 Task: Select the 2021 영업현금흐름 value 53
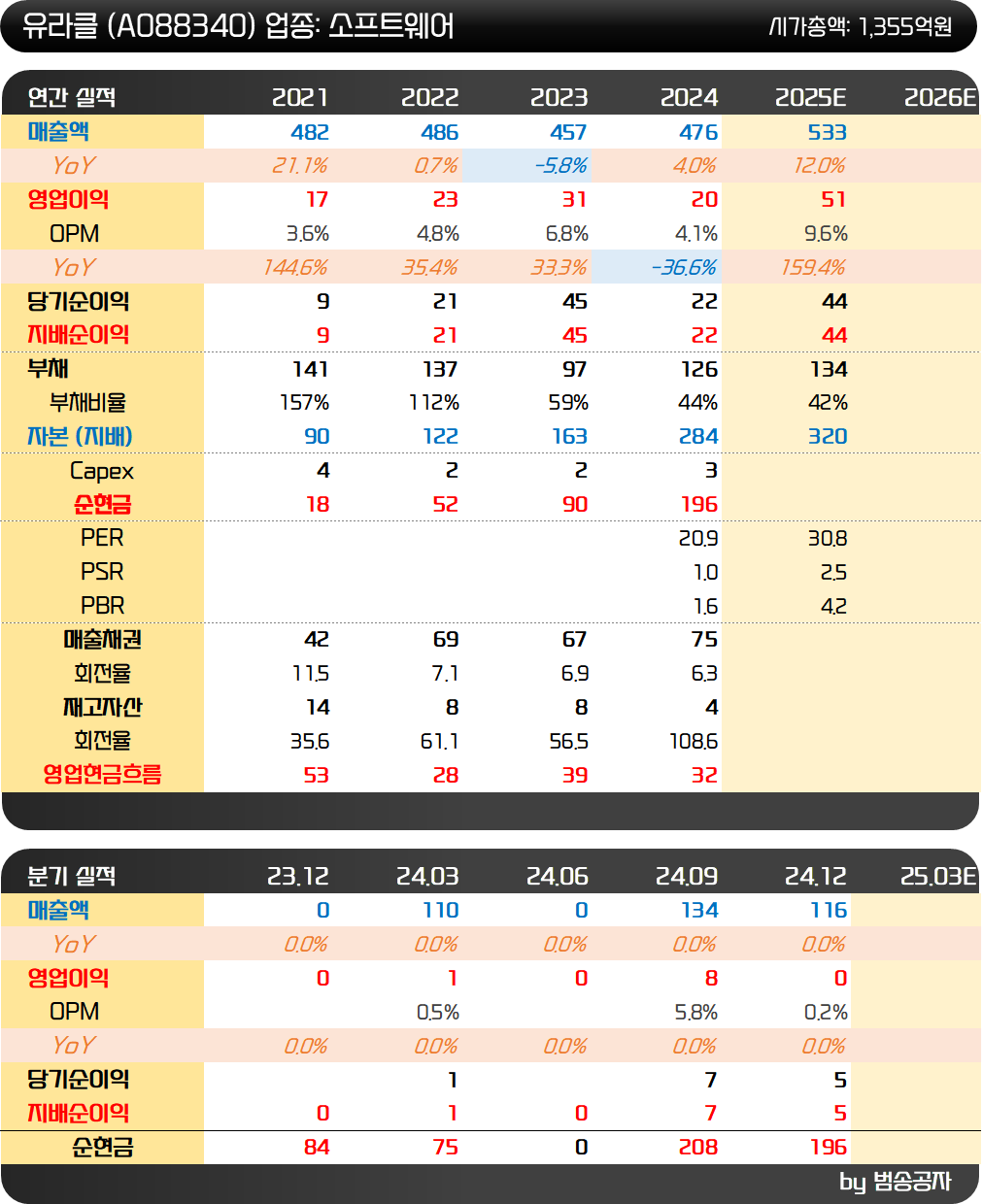(x=317, y=776)
